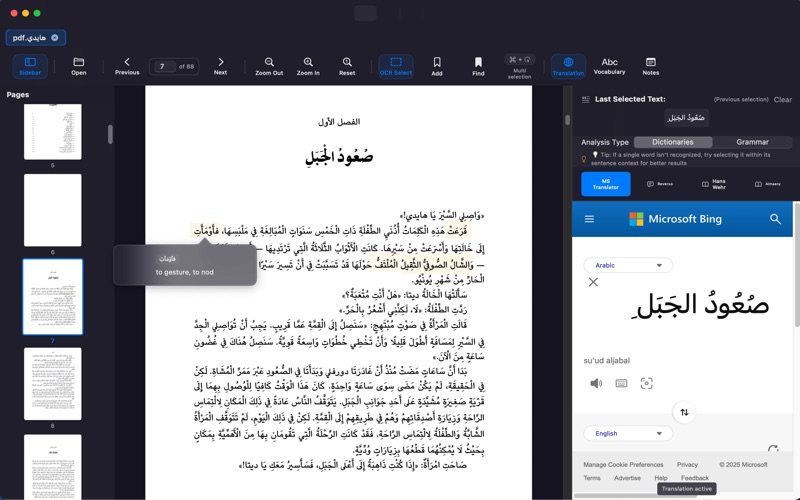Toggle the Translation panel
Screen dimensions: 800x500
[x=568, y=66]
